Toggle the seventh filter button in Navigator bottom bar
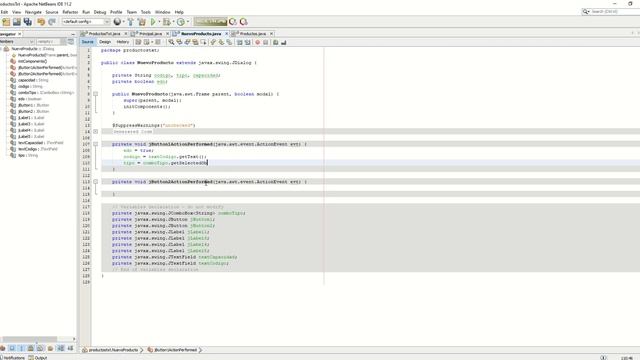The width and height of the screenshot is (640, 360). 60,348
